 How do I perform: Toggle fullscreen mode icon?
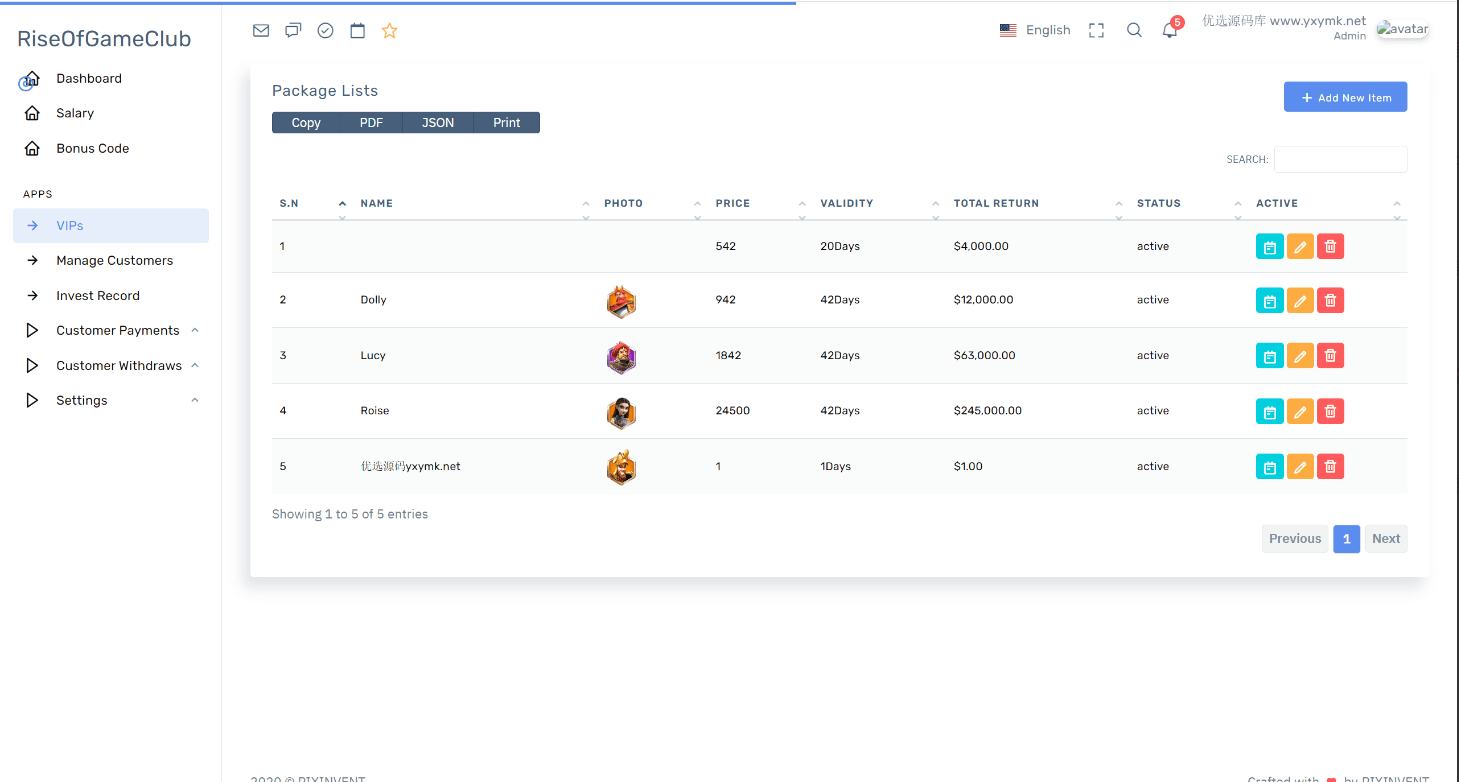[x=1097, y=31]
